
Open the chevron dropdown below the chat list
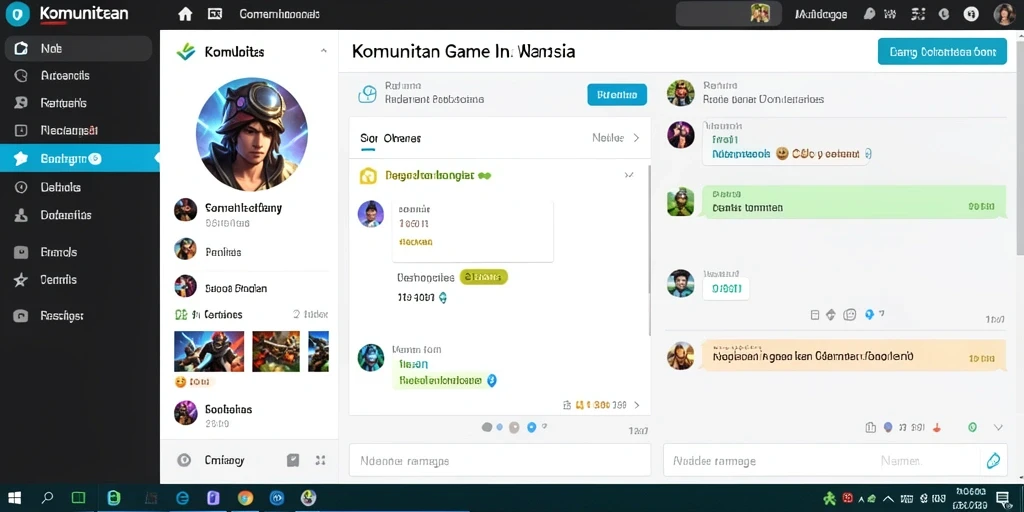(998, 428)
